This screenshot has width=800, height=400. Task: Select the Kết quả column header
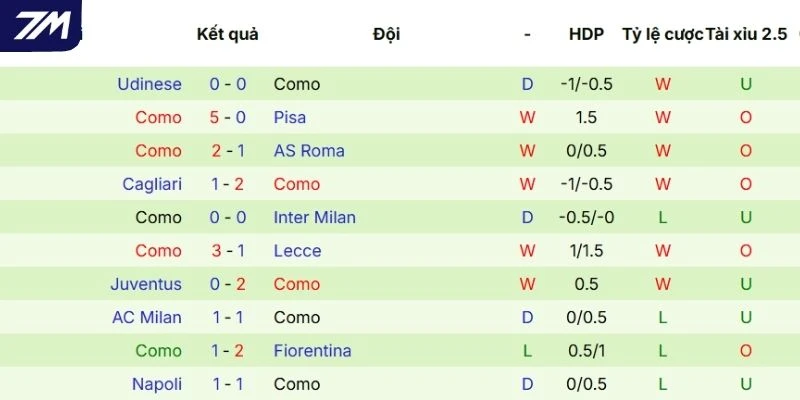point(227,34)
